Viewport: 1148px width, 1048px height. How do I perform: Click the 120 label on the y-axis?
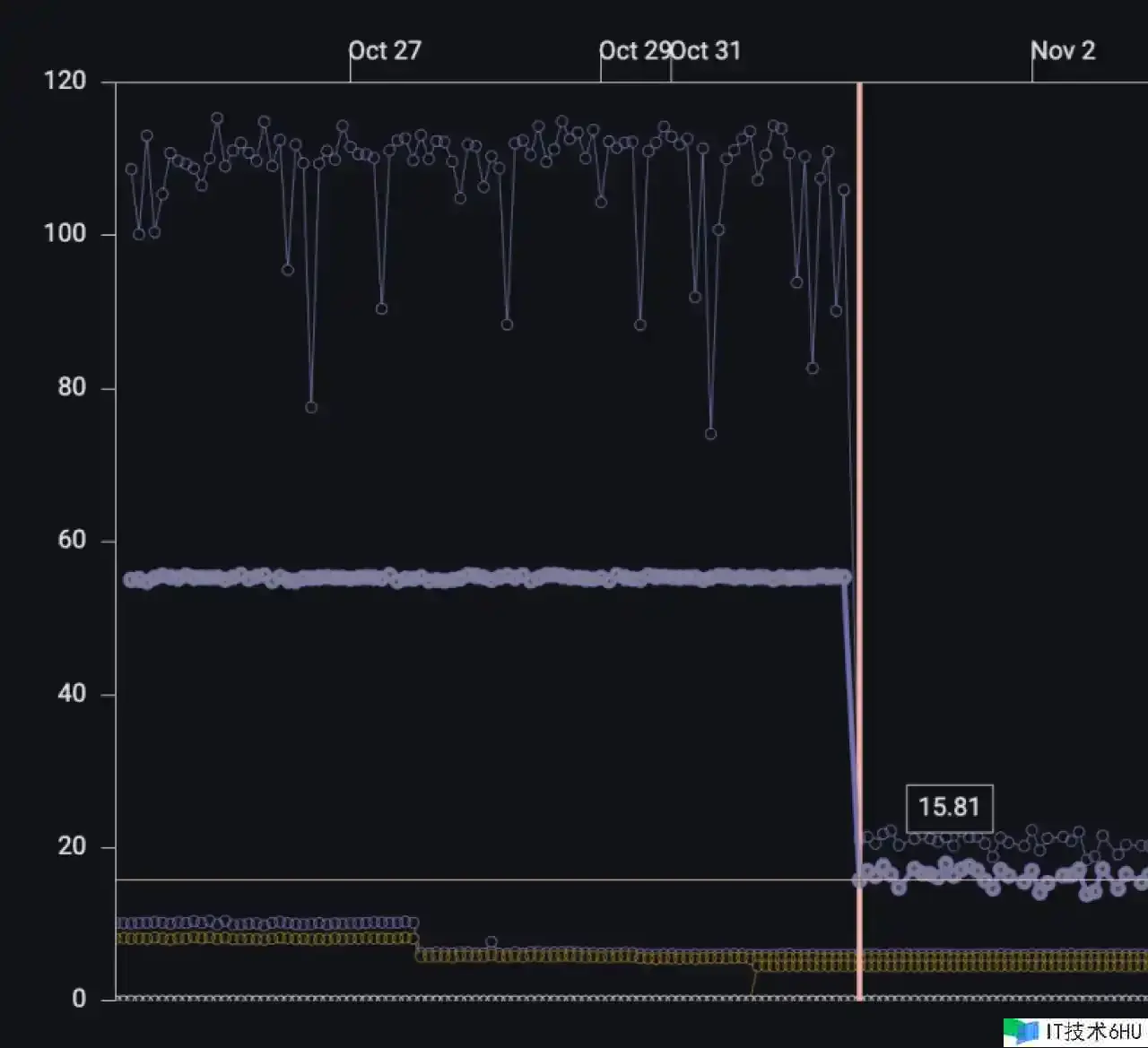coord(65,81)
